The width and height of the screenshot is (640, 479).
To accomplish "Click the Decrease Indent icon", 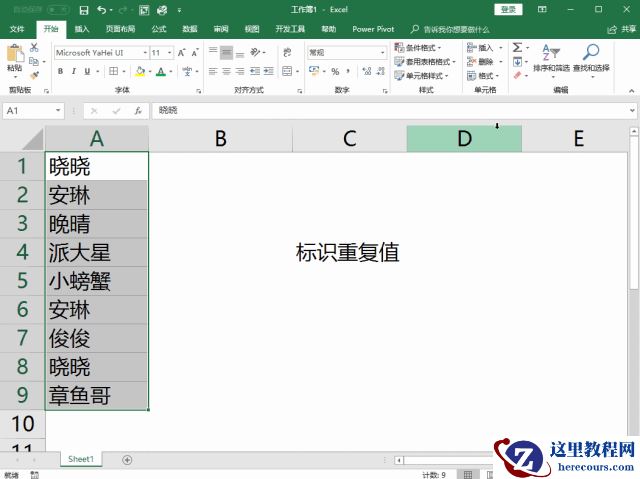I will tap(255, 71).
